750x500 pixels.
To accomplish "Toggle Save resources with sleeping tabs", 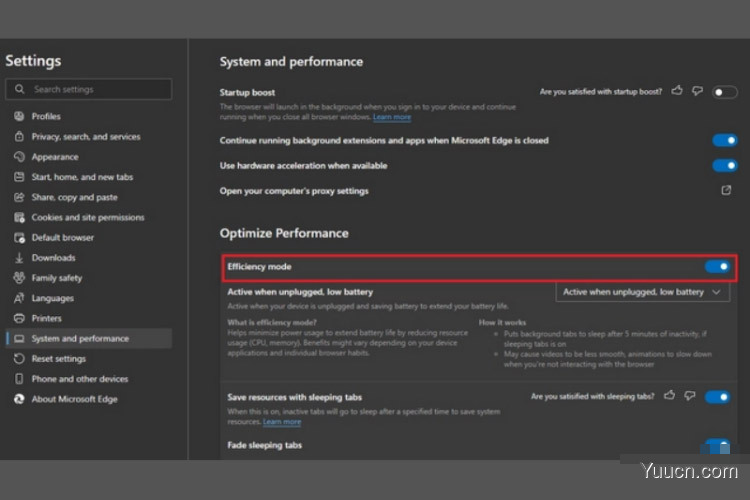I will click(x=717, y=397).
